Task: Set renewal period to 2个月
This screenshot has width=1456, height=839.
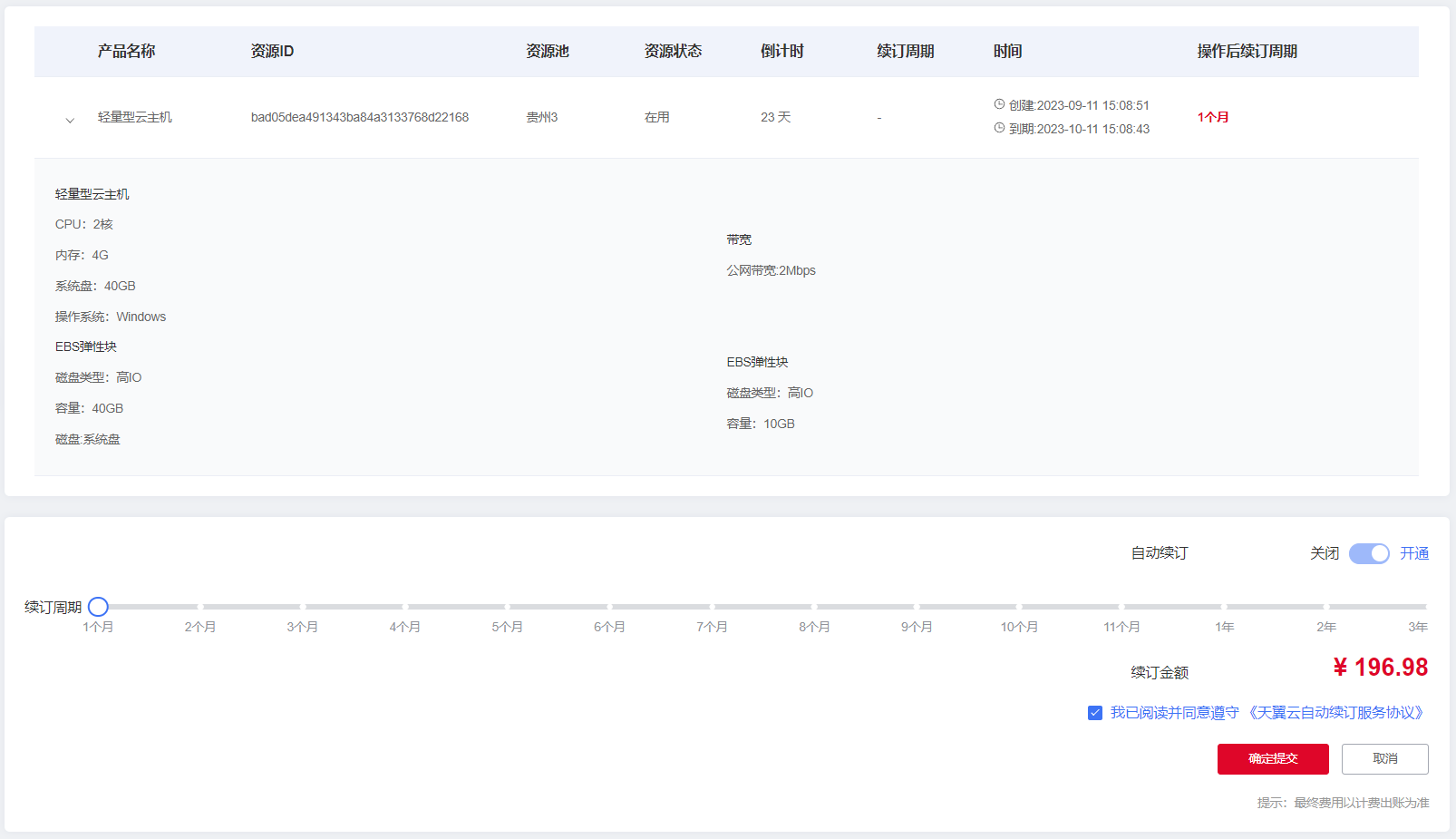Action: click(x=200, y=607)
